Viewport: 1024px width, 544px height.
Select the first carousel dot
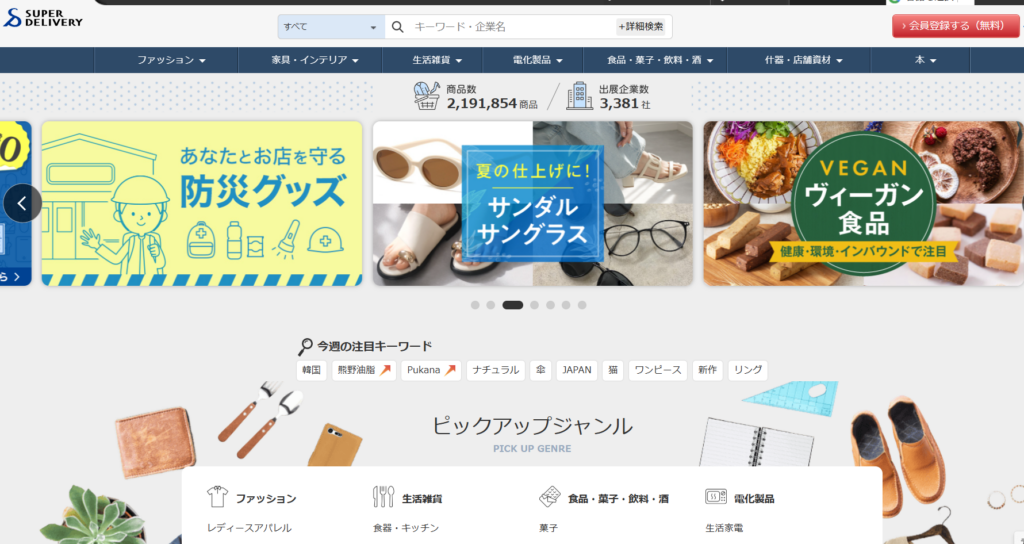[x=475, y=305]
